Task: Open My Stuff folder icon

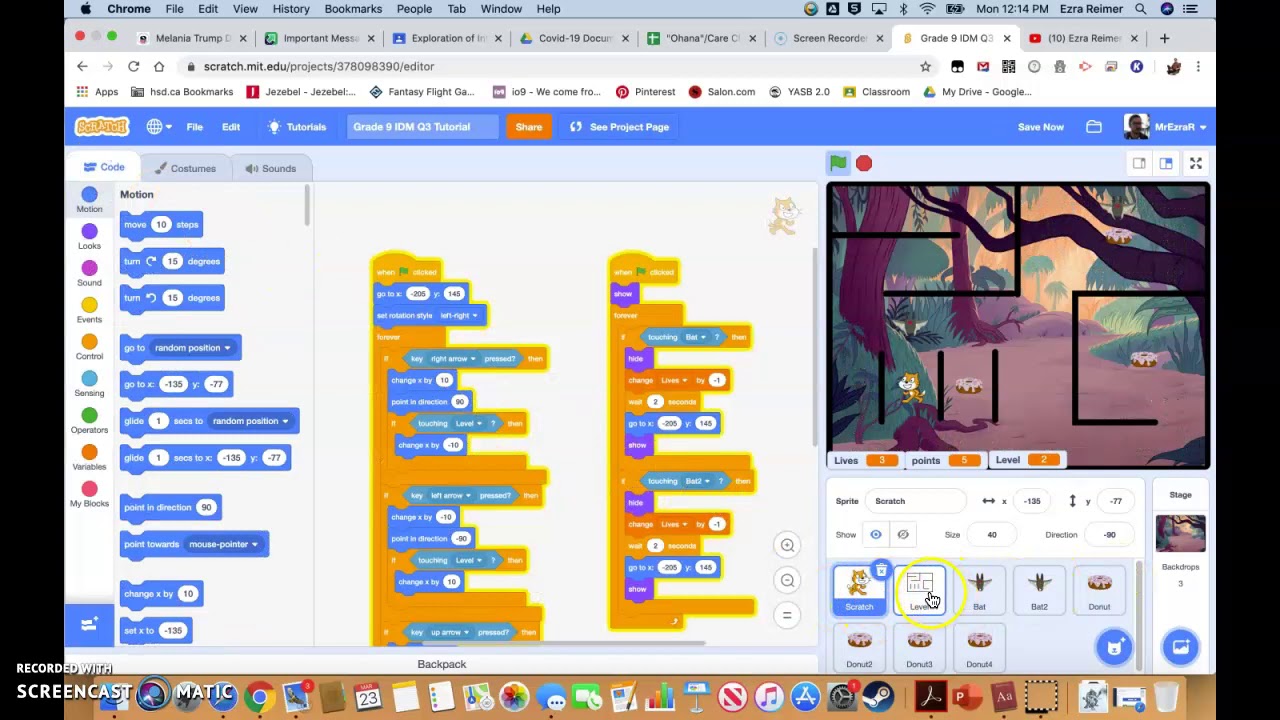Action: pos(1094,127)
